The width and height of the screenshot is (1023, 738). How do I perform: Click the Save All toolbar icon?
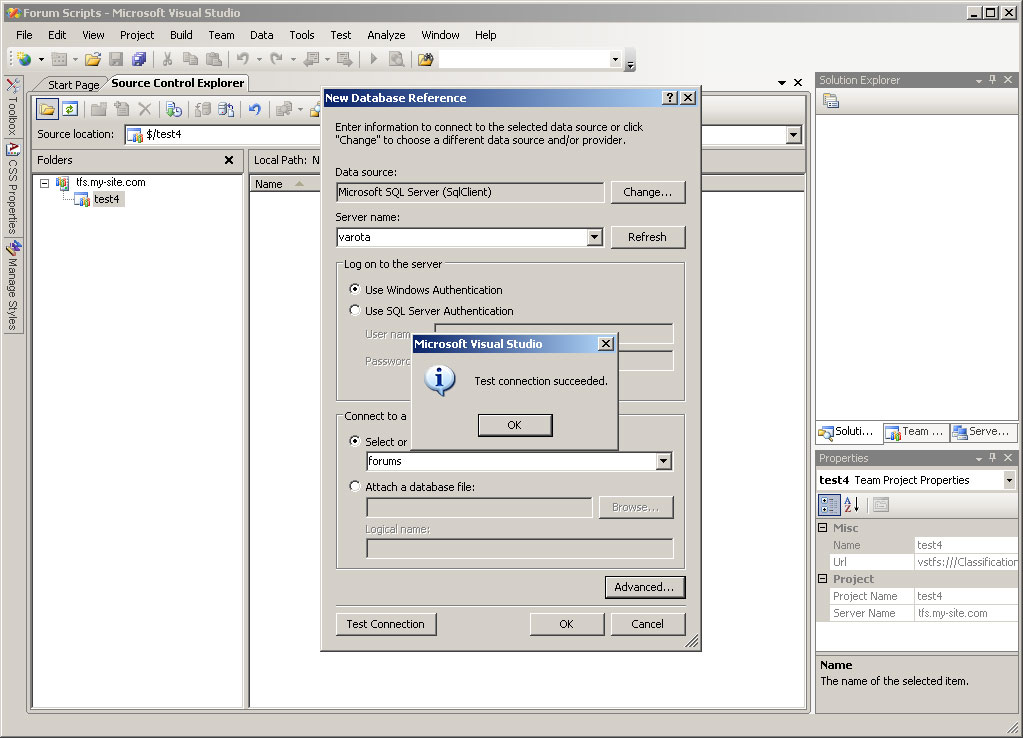(139, 59)
